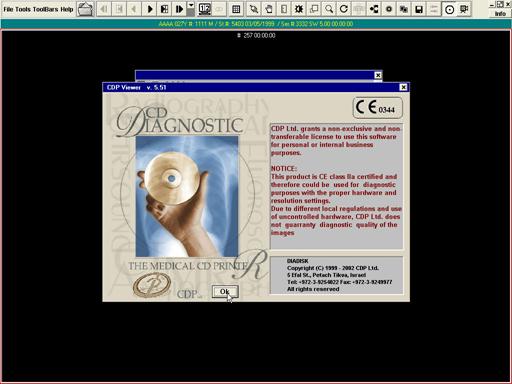This screenshot has height=384, width=512.
Task: Click the step forward playback button
Action: click(x=179, y=9)
